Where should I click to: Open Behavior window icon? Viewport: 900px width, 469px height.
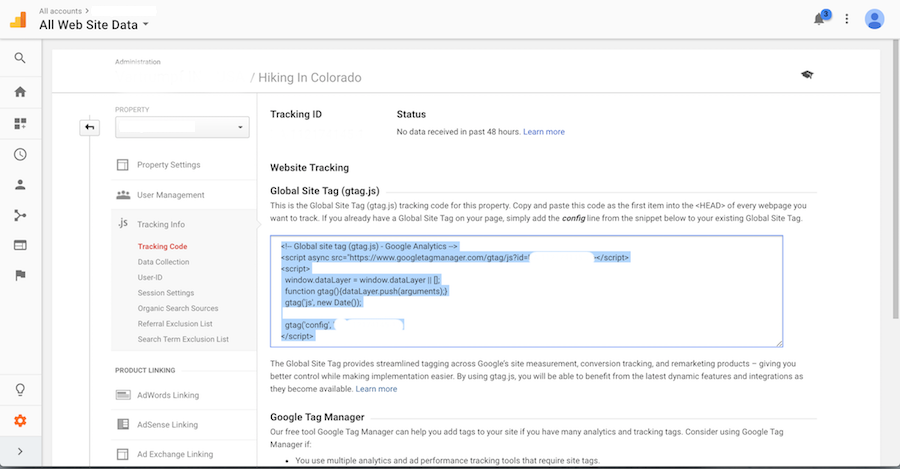[x=20, y=245]
